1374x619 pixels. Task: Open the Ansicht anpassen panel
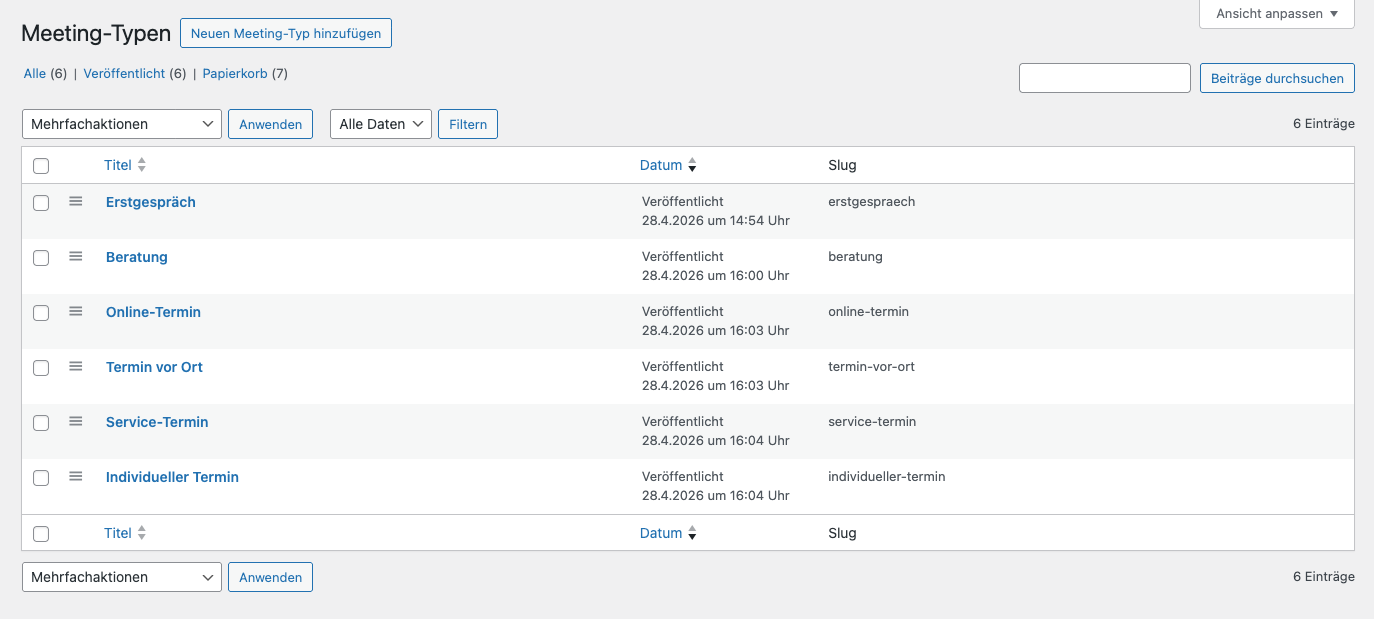(x=1276, y=14)
